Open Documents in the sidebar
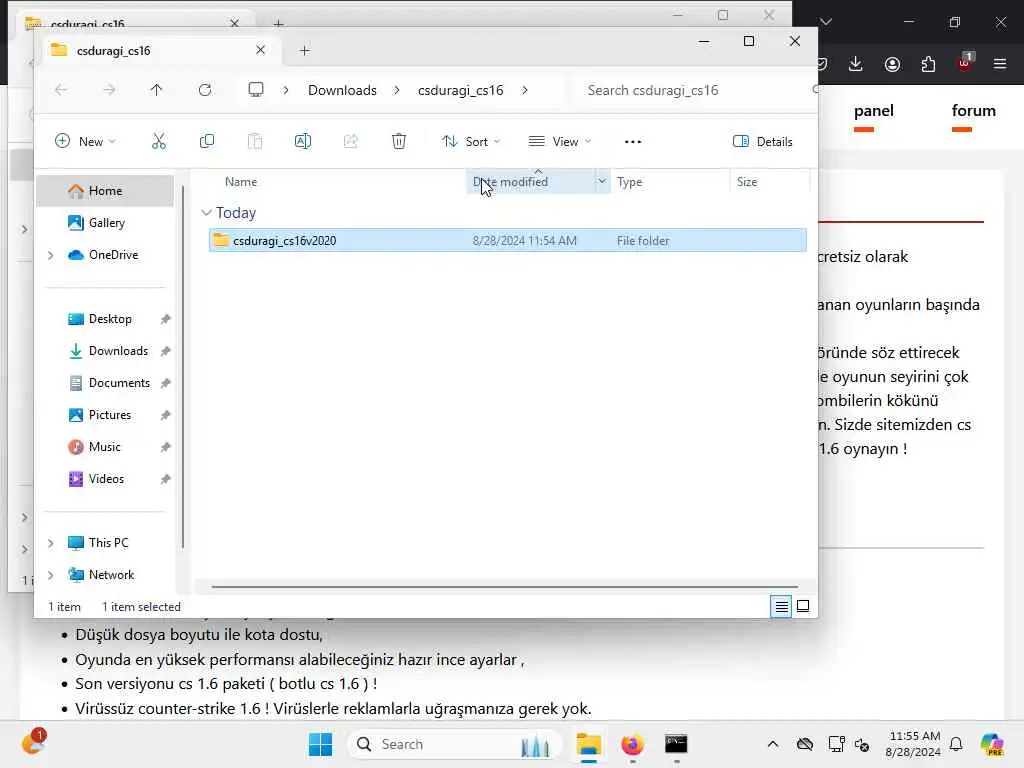The height and width of the screenshot is (768, 1024). 119,383
